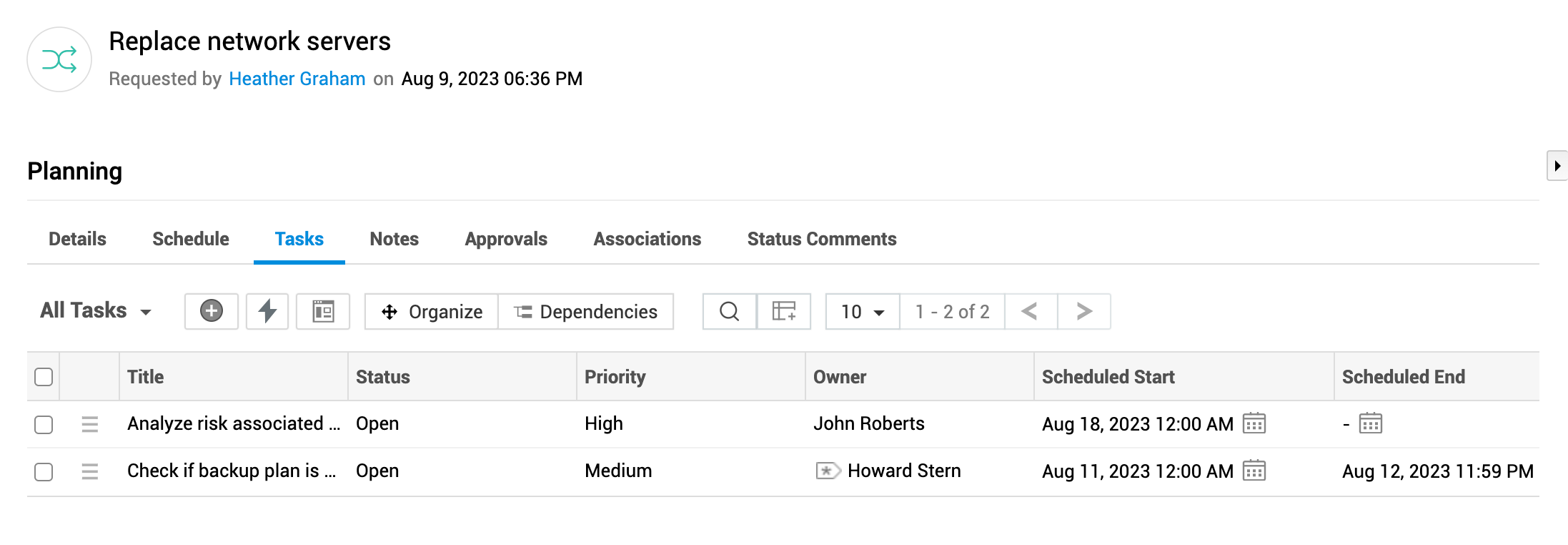Screen dimensions: 1568x545
Task: Toggle the select all tasks checkbox
Action: [x=44, y=377]
